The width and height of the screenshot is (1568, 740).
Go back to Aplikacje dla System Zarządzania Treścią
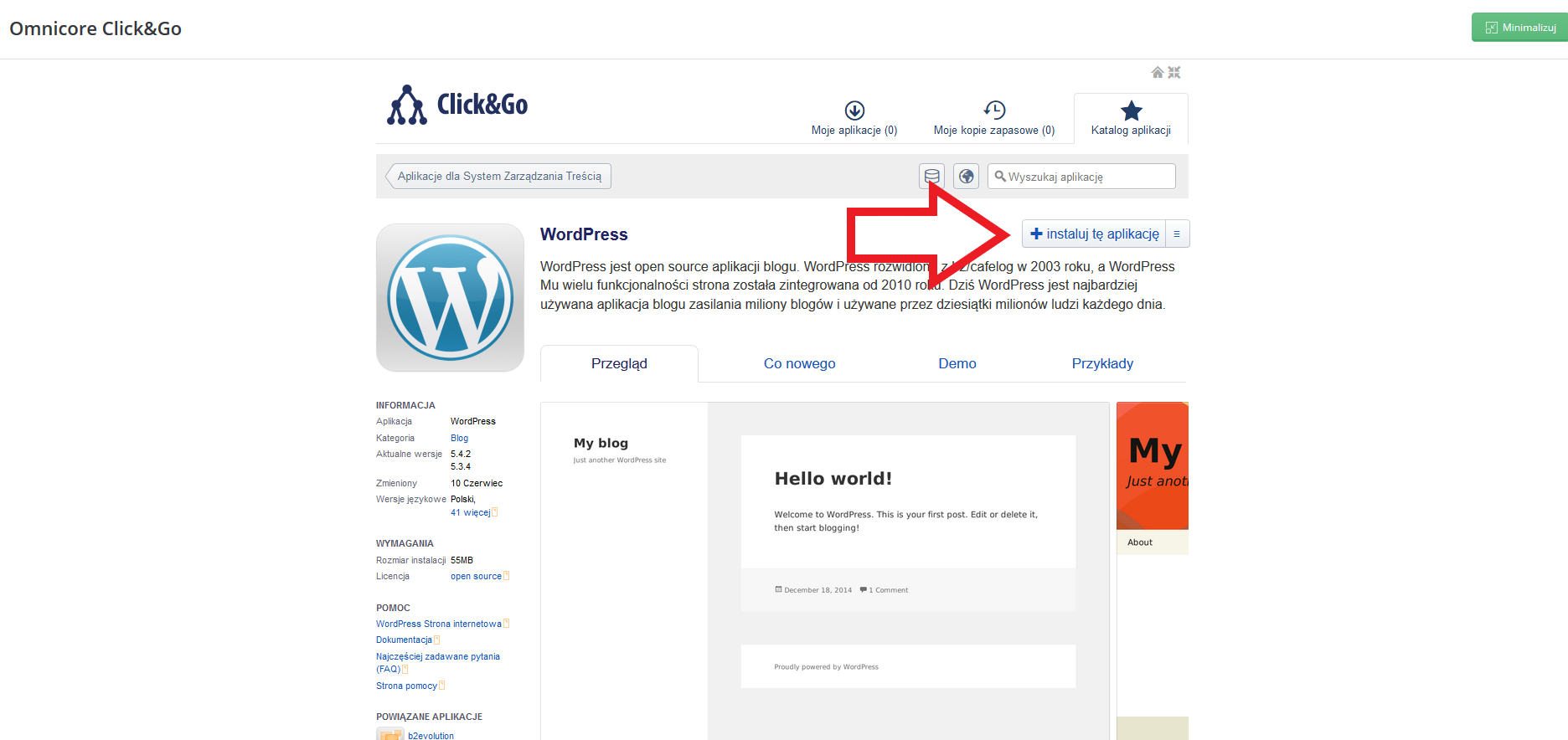(x=499, y=177)
